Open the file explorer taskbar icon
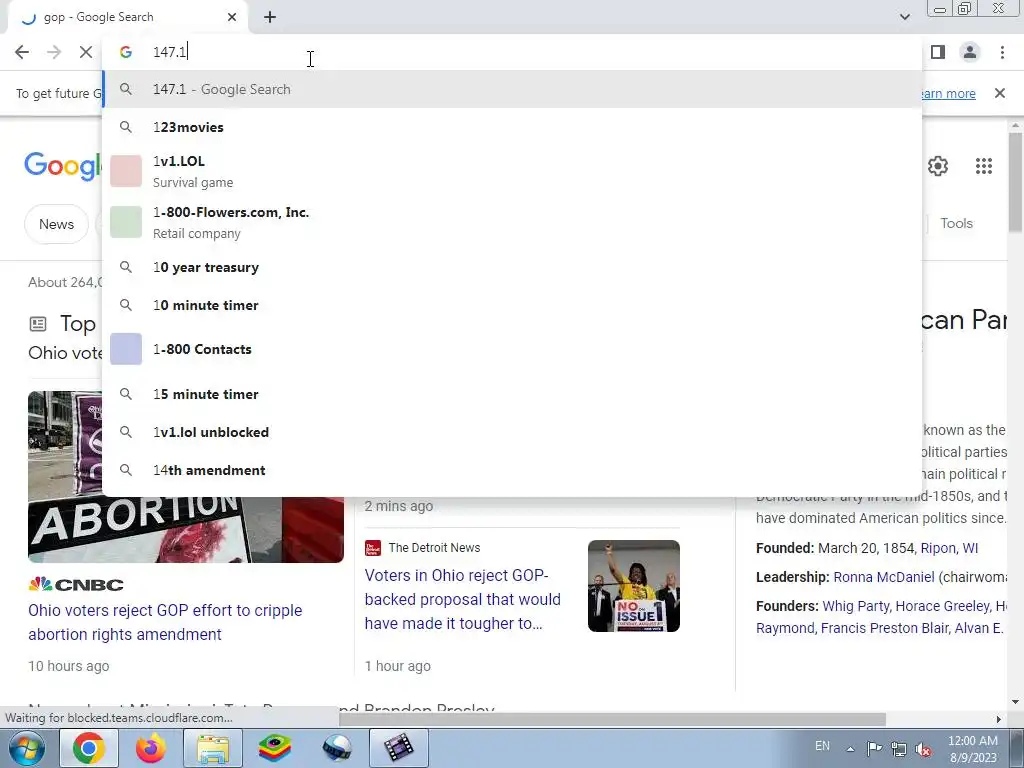This screenshot has height=768, width=1024. tap(213, 748)
